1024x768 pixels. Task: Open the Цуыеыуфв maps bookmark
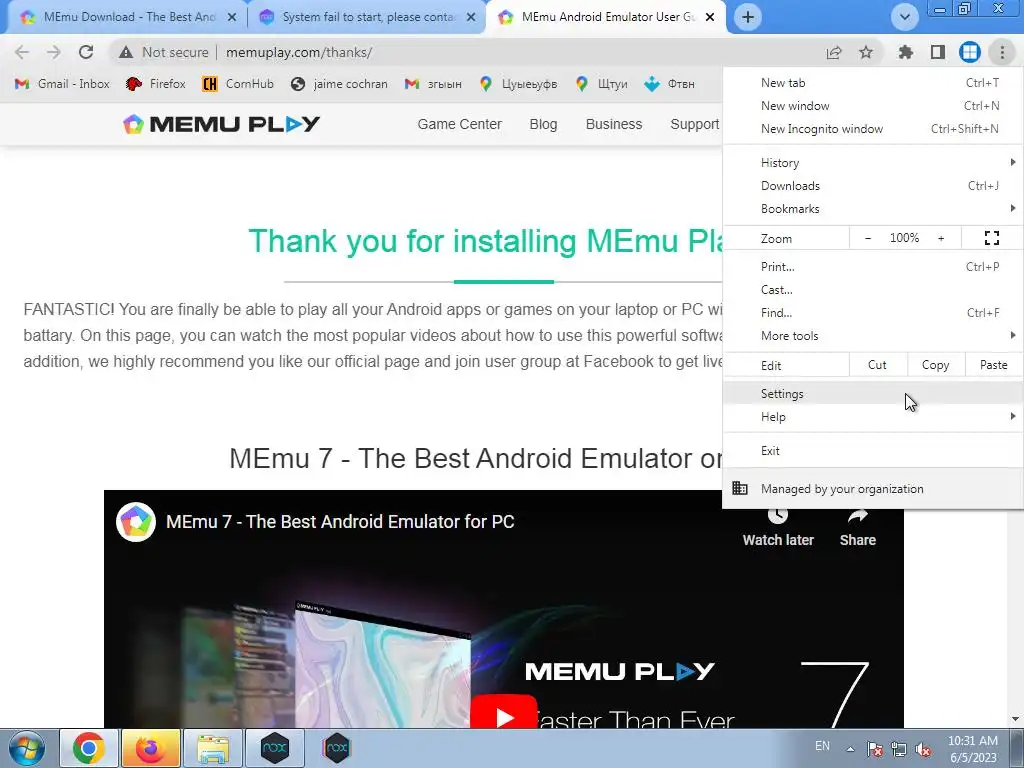[518, 84]
